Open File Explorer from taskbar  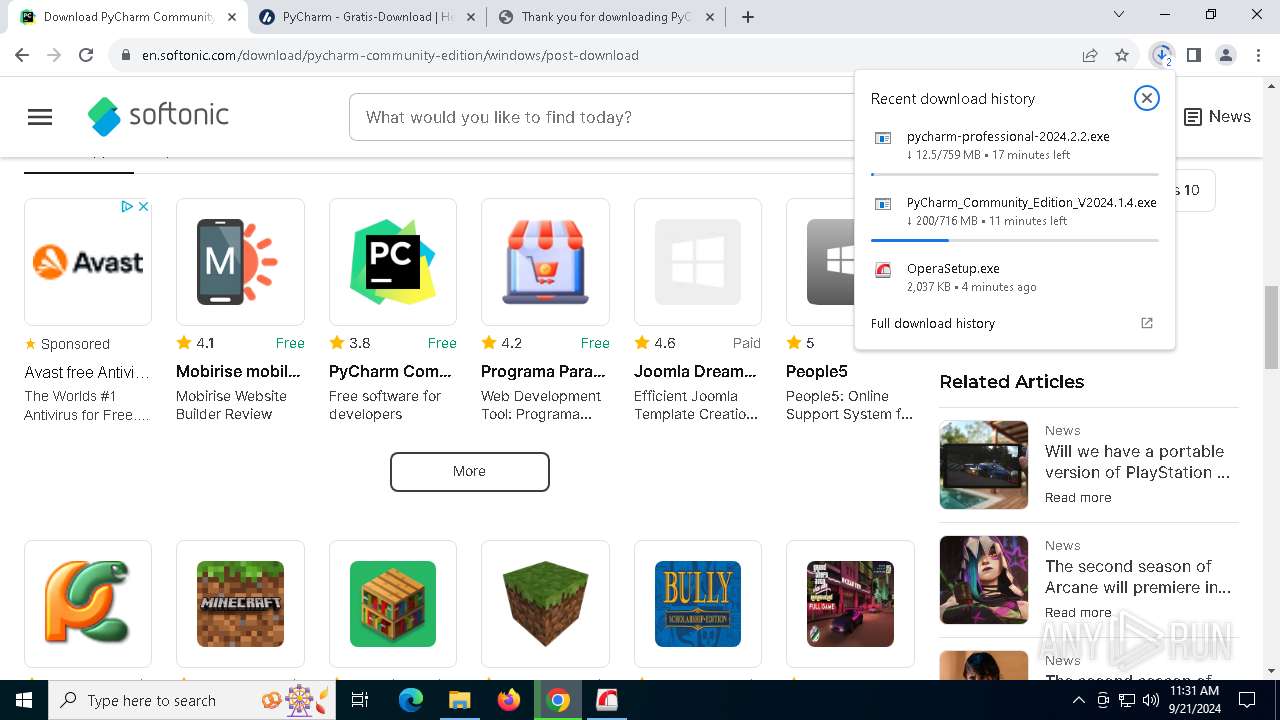point(459,700)
